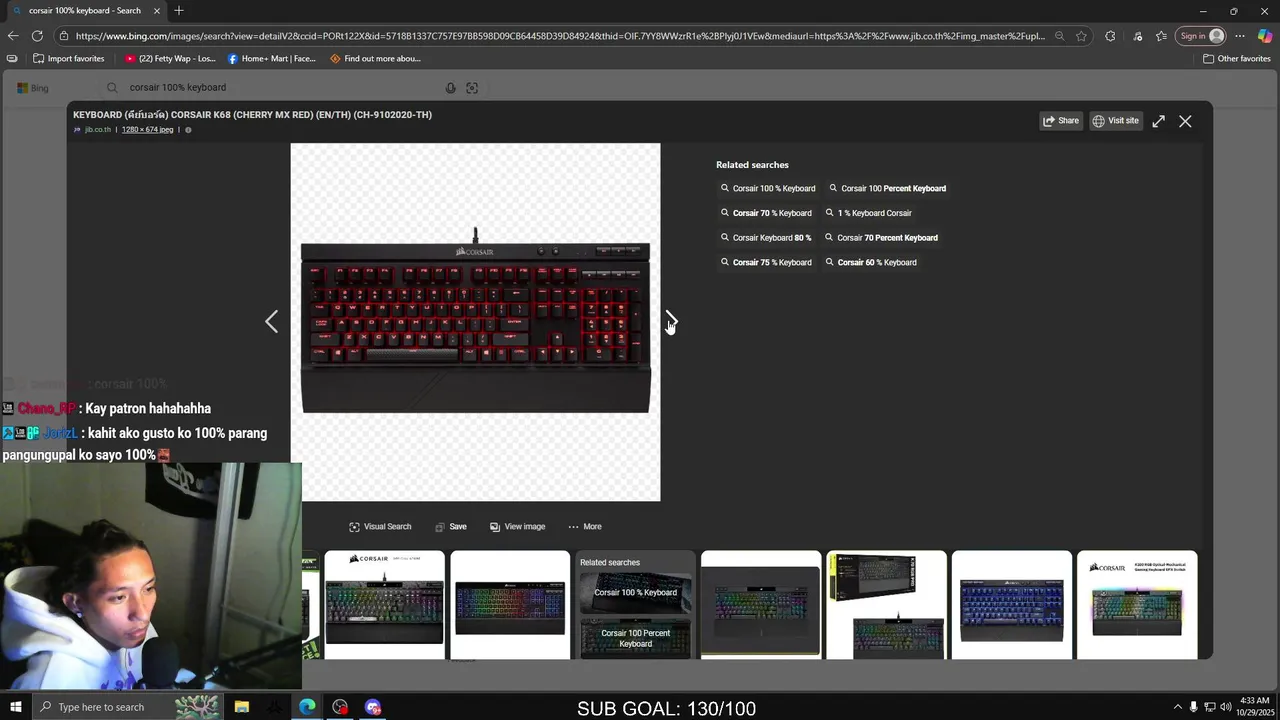Close the image detail overlay
The width and height of the screenshot is (1280, 720).
click(1185, 121)
